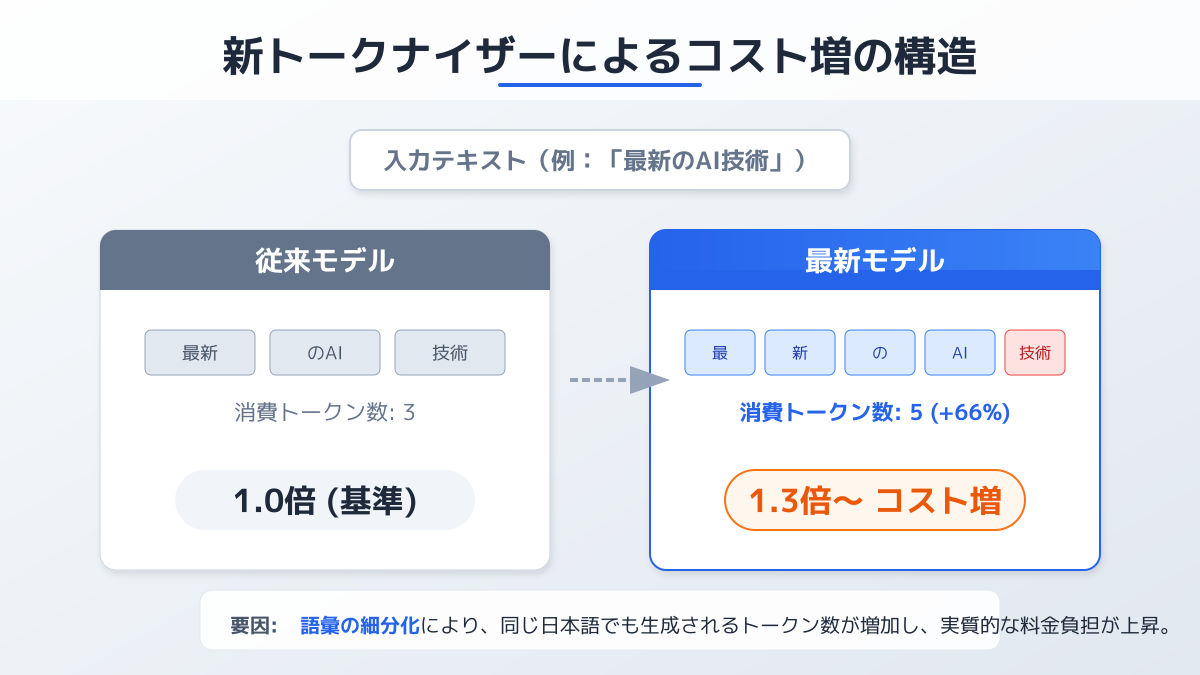The image size is (1200, 675).
Task: Select the red 技術 token chip
Action: tap(1035, 353)
